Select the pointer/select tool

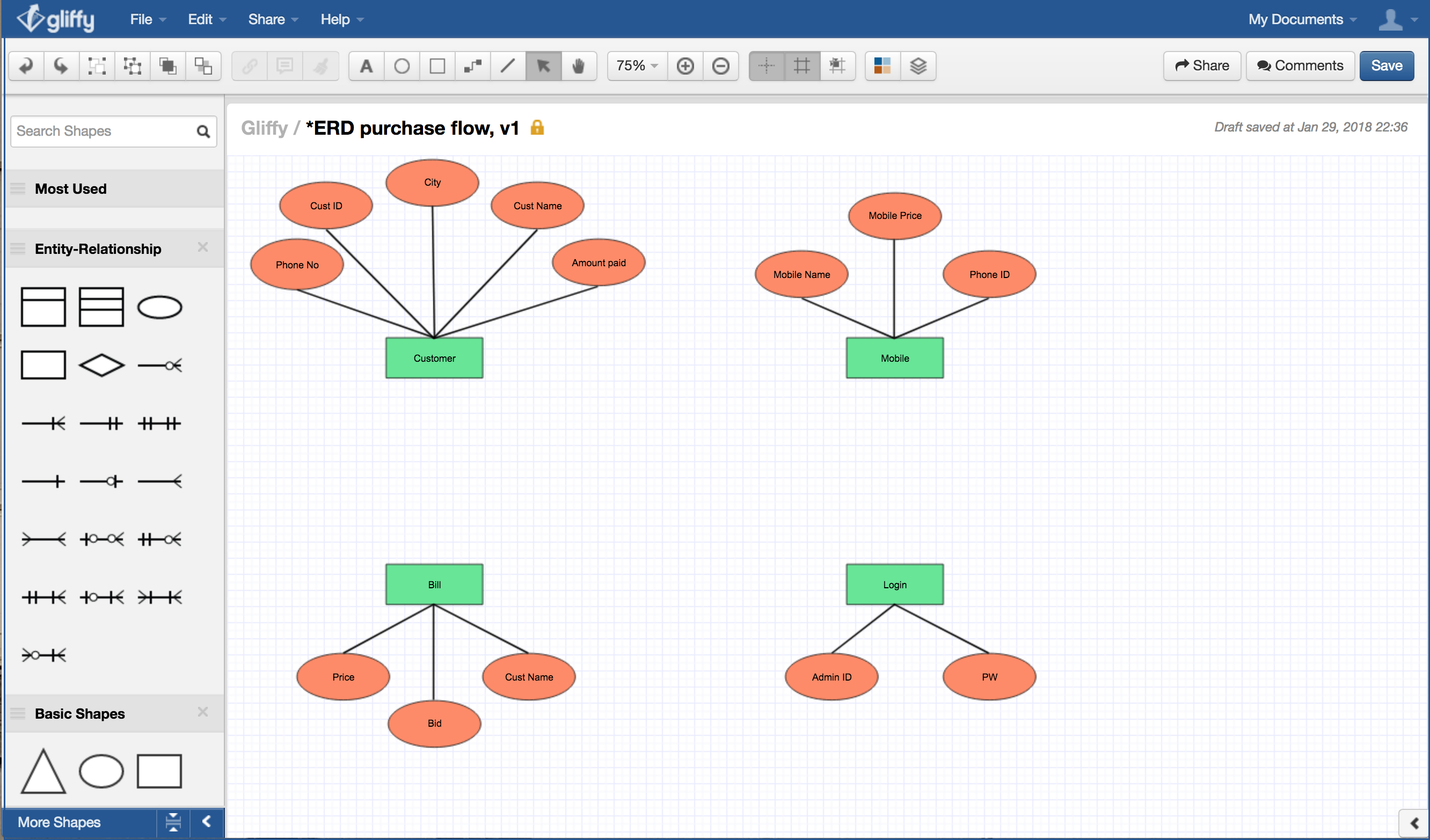pos(545,65)
